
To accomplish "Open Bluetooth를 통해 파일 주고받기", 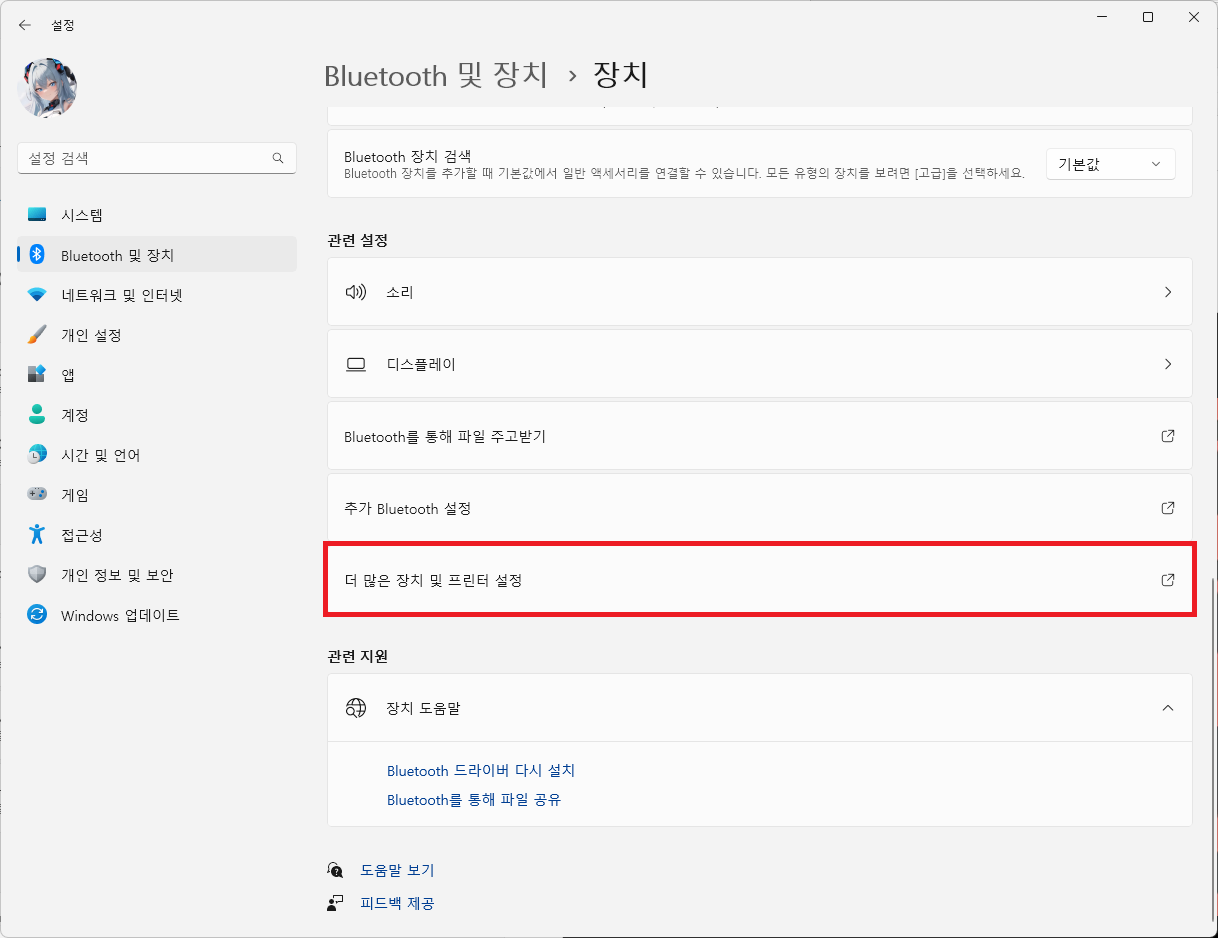I will pos(760,436).
